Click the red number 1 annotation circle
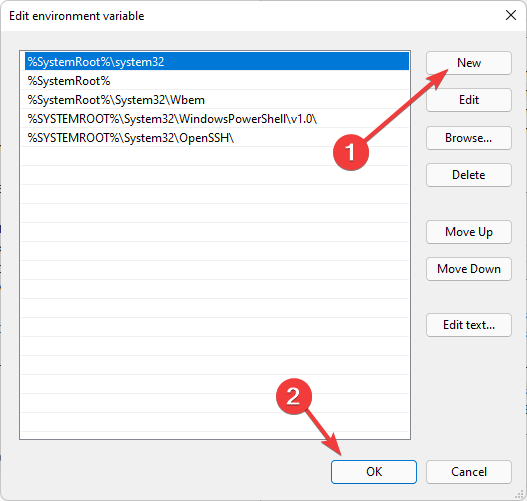Viewport: 527px width, 501px height. 351,152
